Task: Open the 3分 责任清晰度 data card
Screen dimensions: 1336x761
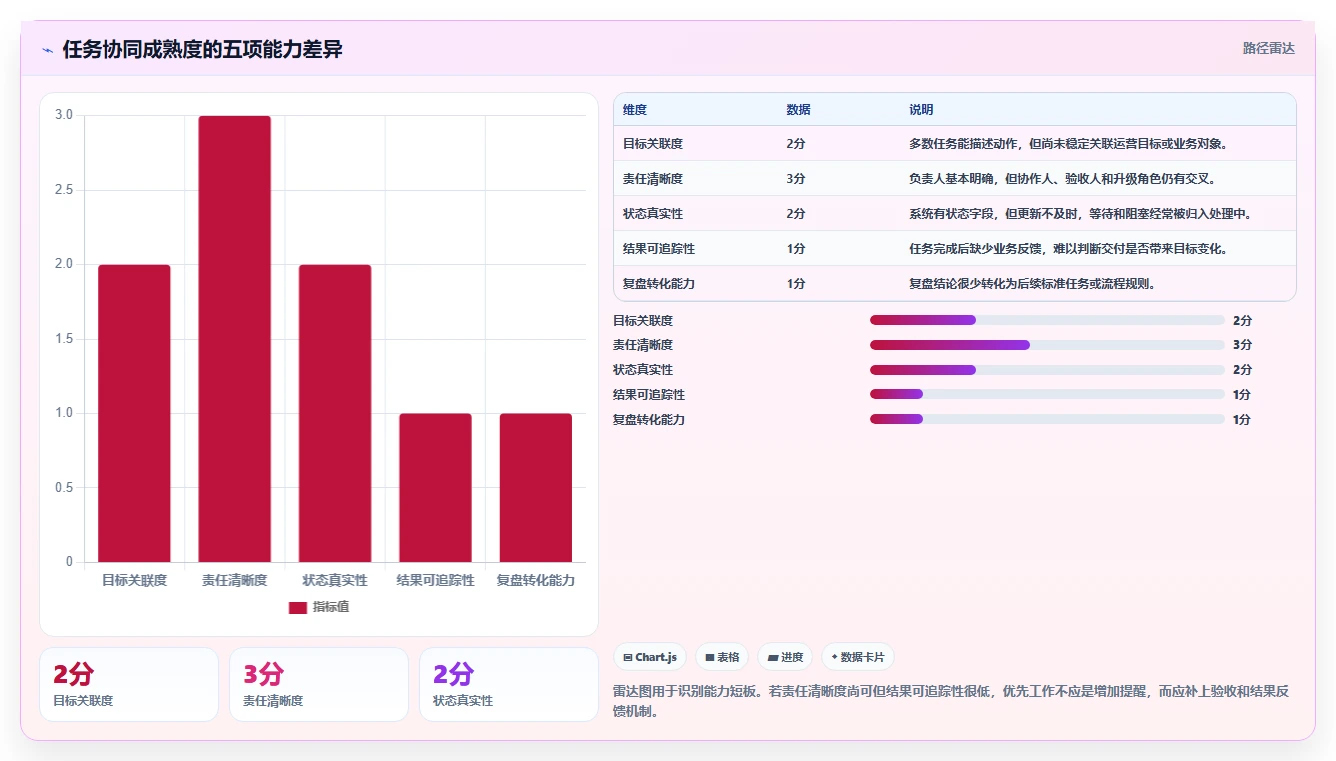Action: coord(319,684)
